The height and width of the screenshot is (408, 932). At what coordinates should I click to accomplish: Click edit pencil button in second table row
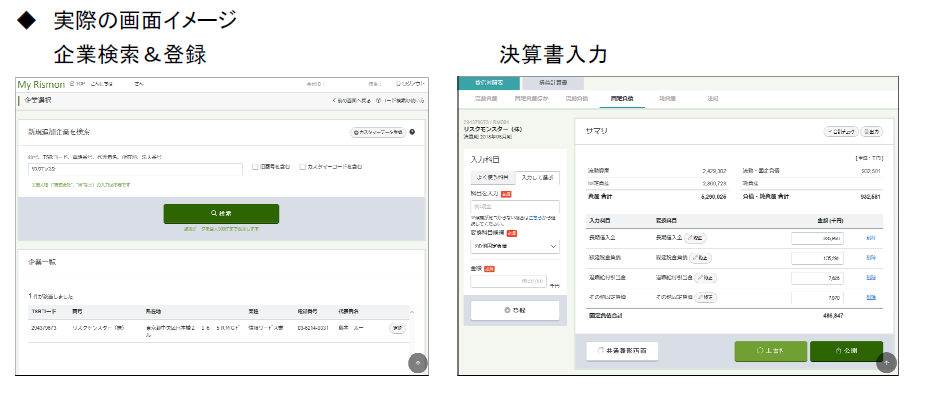700,258
